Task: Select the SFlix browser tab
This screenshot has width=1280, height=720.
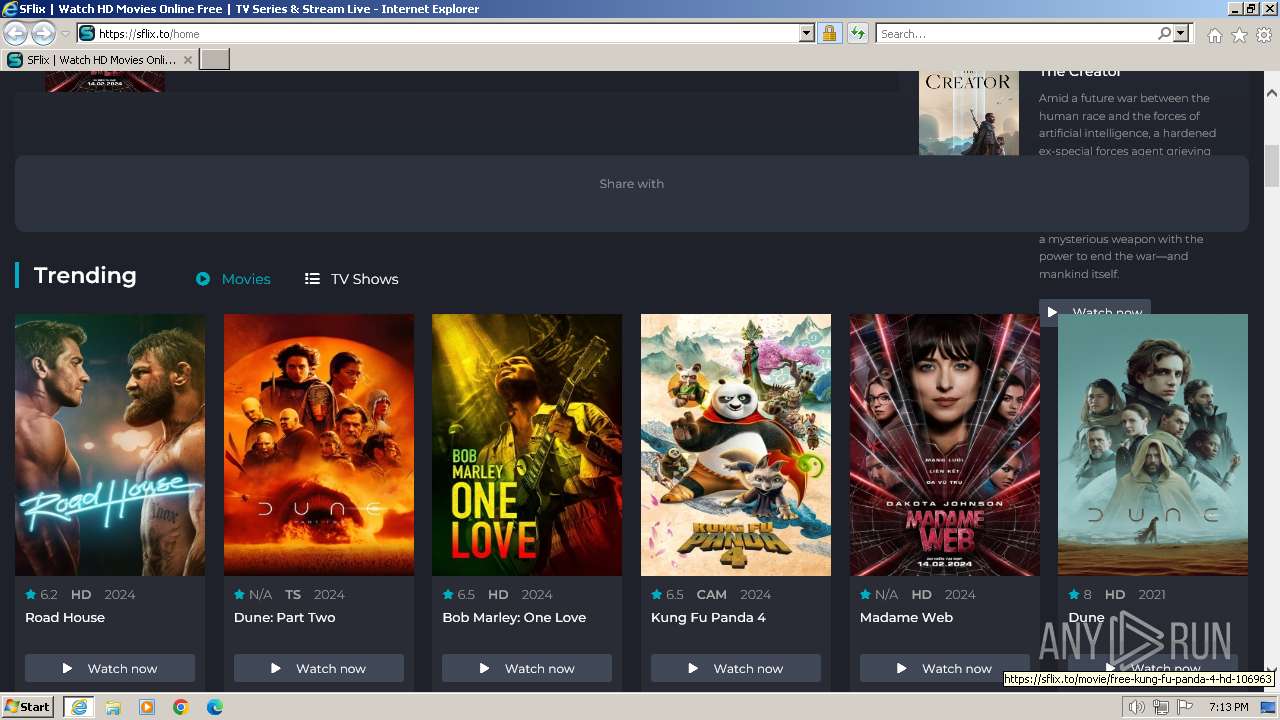Action: coord(100,60)
